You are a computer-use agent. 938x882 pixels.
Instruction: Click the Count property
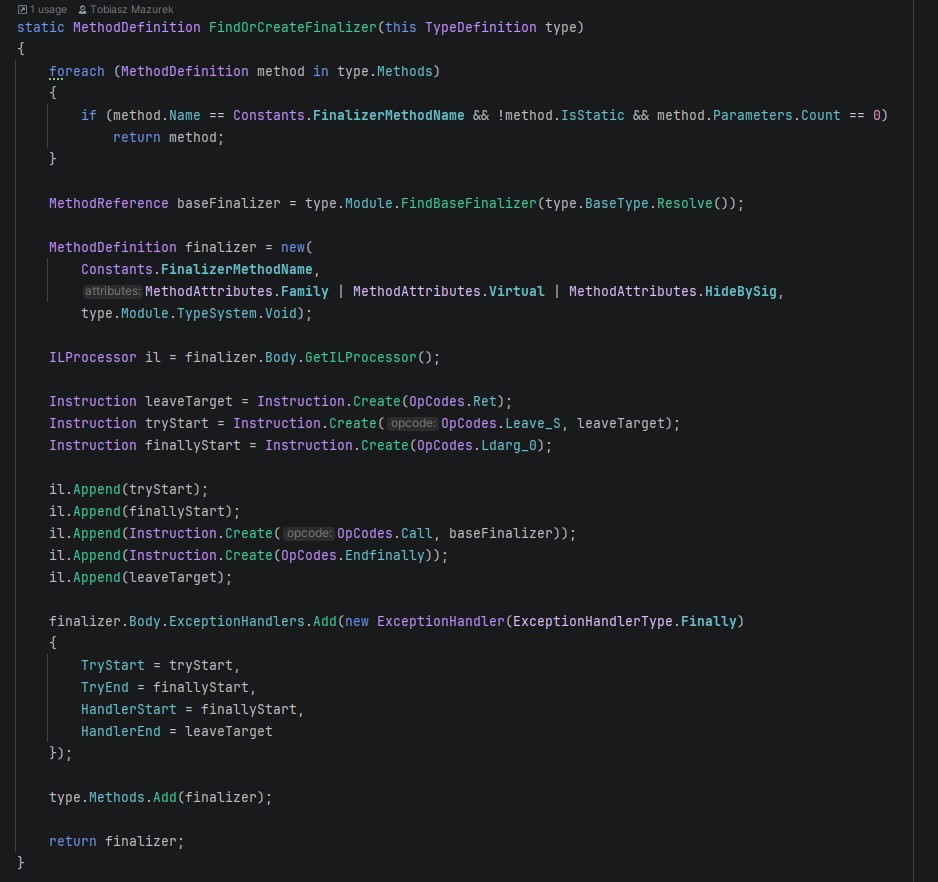click(x=820, y=115)
